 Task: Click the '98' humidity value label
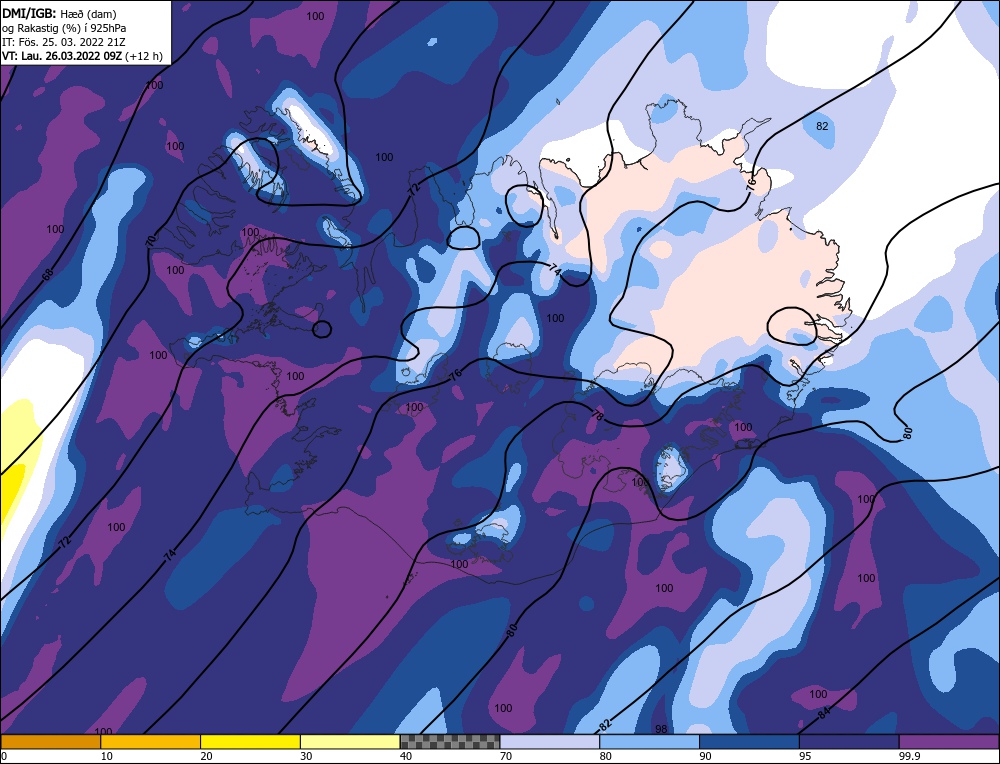click(661, 728)
